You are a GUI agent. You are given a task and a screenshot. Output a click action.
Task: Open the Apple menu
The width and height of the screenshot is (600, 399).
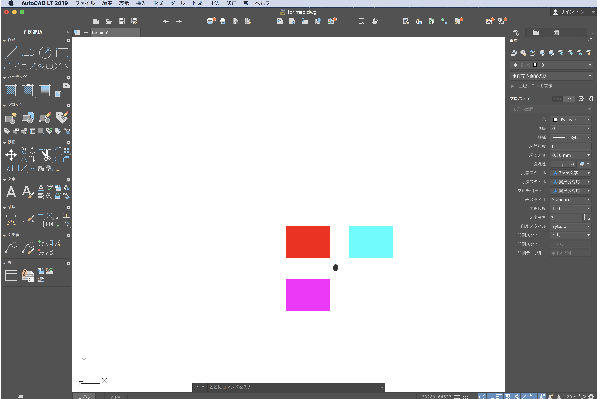coord(11,3)
